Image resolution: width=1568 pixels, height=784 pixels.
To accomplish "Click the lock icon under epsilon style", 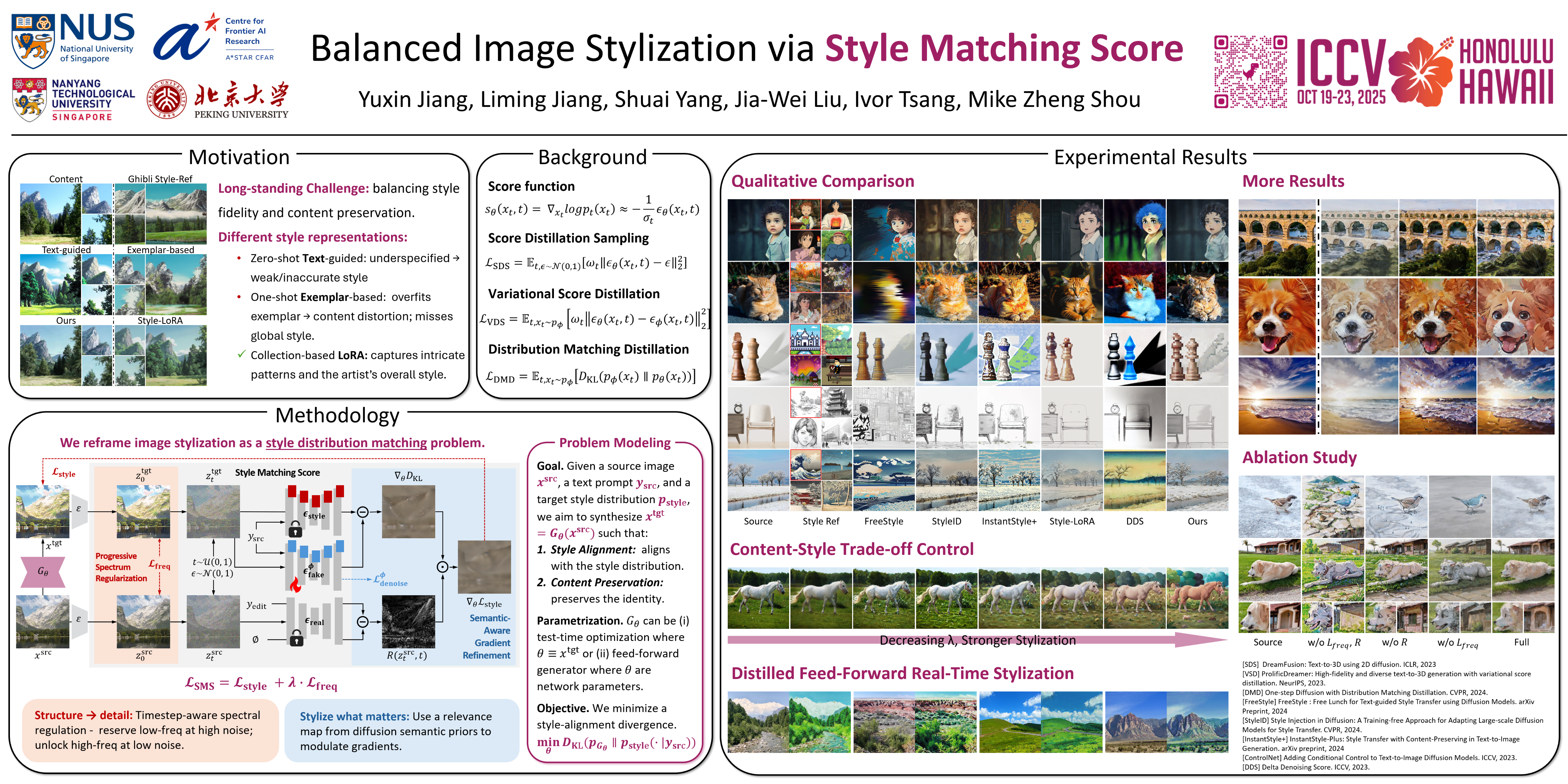I will point(295,529).
